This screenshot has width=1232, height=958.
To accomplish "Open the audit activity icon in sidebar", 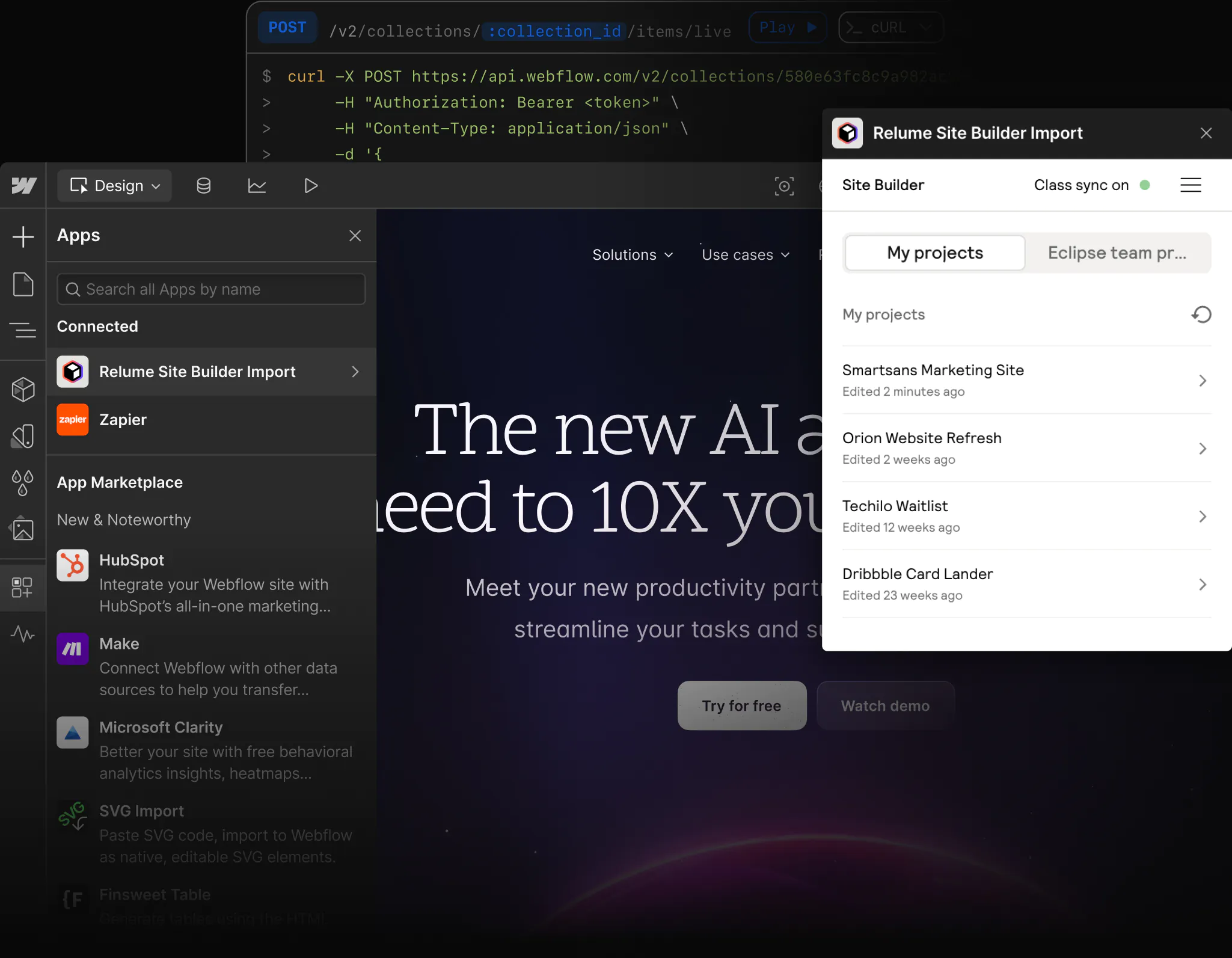I will 23,634.
